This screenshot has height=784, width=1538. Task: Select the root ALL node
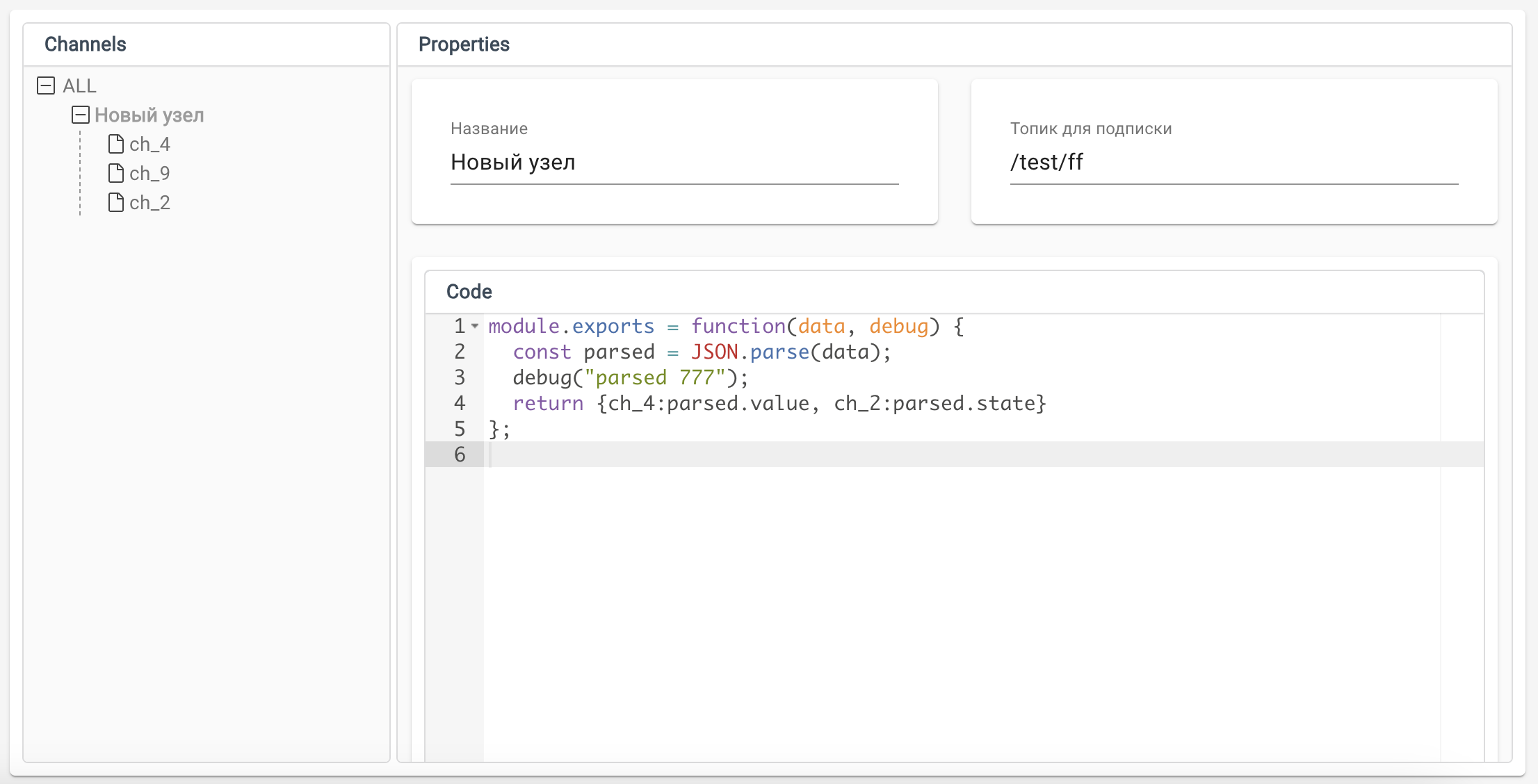click(x=80, y=85)
